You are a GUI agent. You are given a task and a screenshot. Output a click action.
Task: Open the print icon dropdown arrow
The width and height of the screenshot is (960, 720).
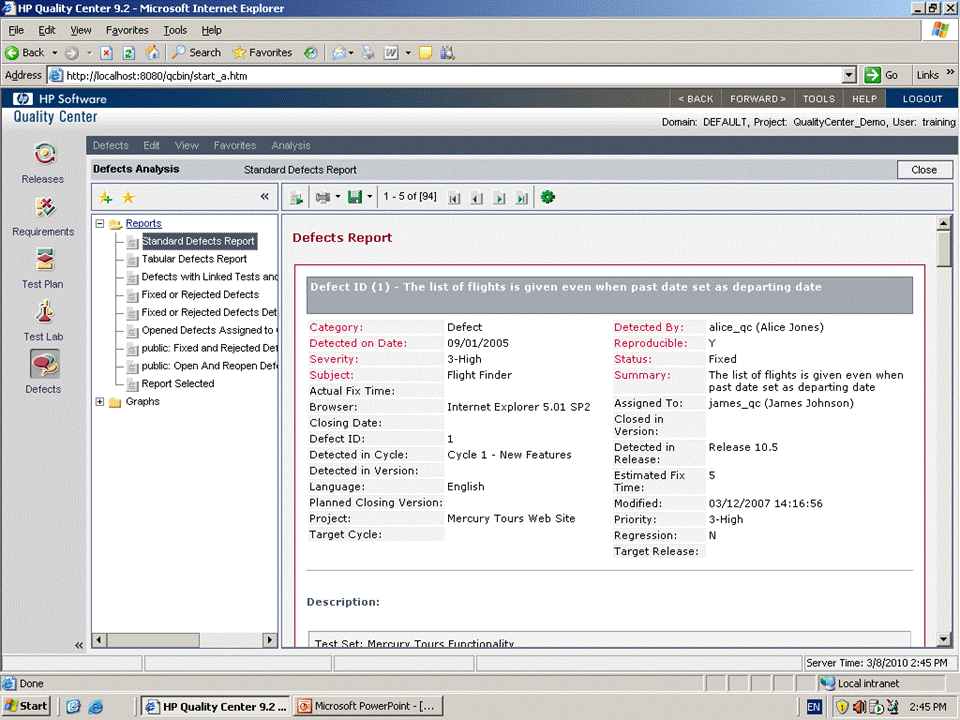coord(337,197)
